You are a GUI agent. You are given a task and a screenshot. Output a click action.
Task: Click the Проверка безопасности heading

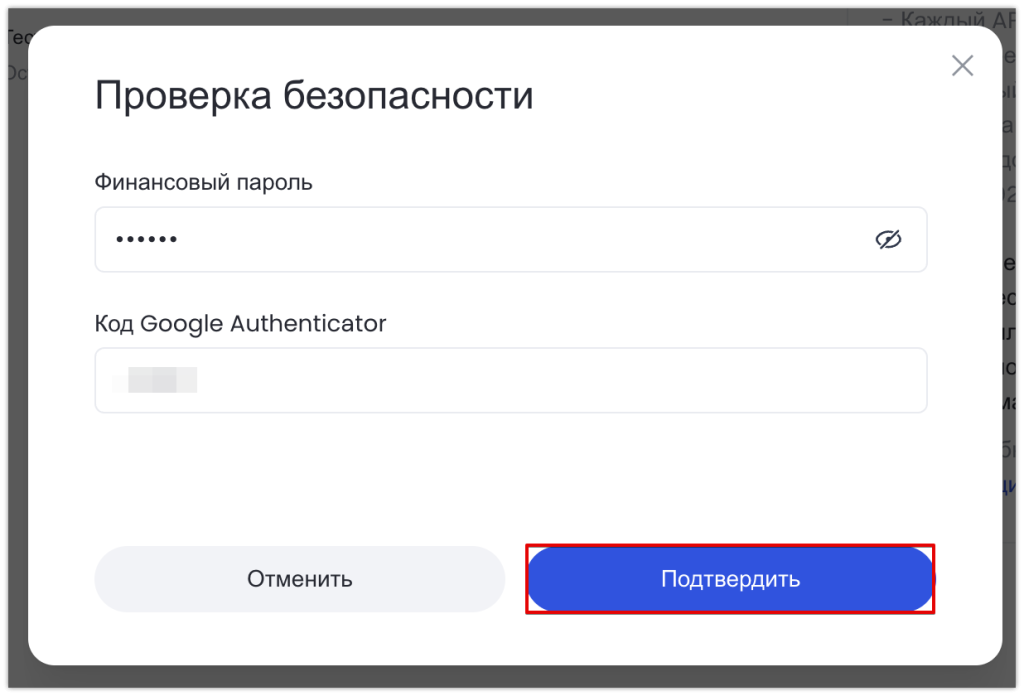coord(314,95)
